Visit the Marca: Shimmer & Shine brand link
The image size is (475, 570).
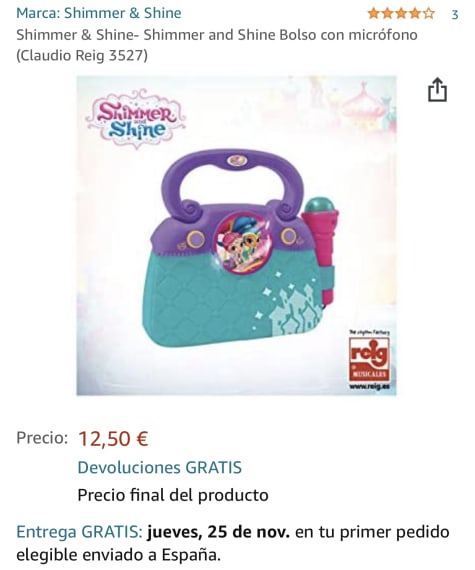click(99, 13)
